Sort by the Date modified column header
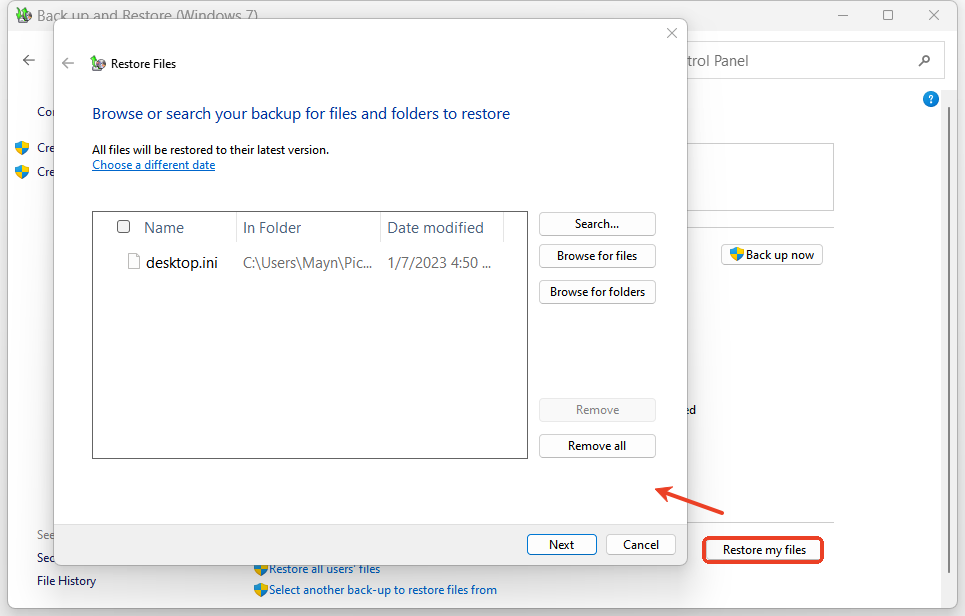The height and width of the screenshot is (616, 965). tap(435, 228)
